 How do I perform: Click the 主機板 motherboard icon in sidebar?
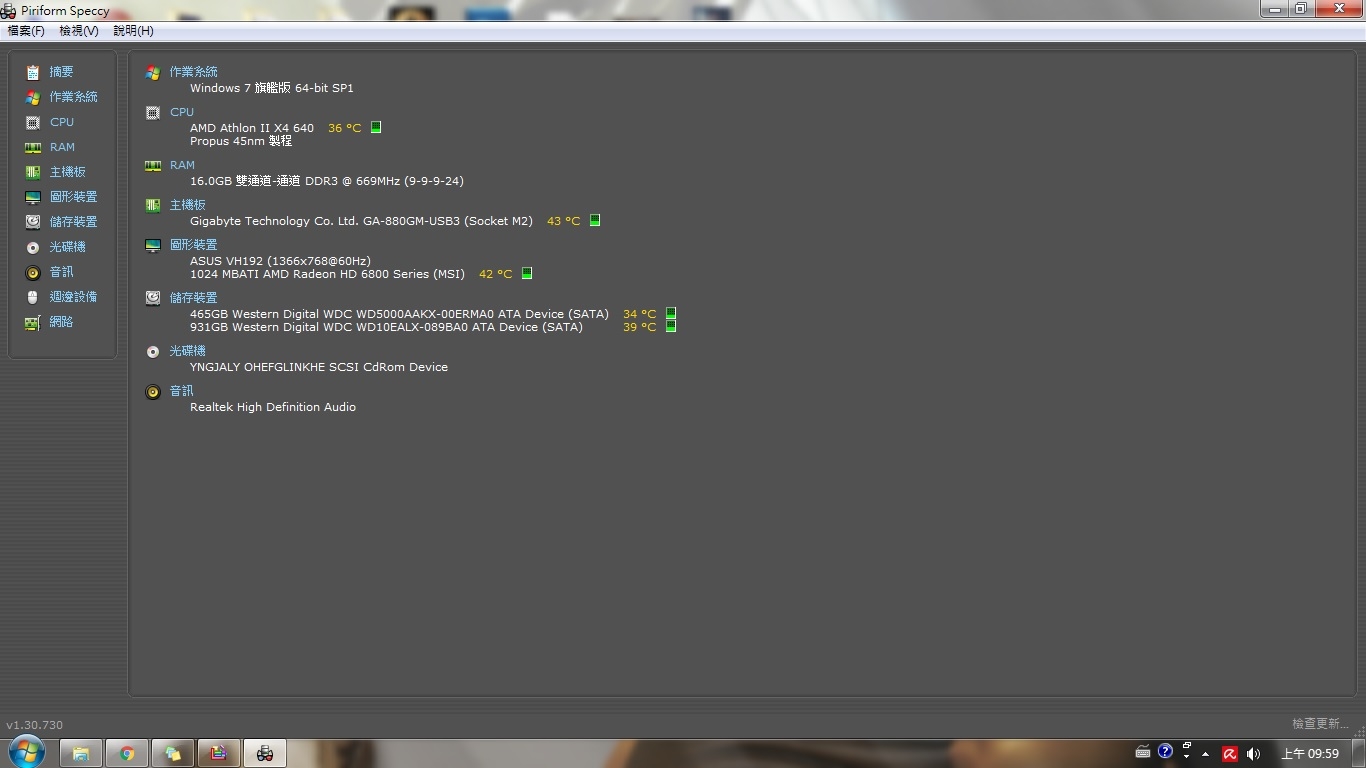(x=33, y=172)
